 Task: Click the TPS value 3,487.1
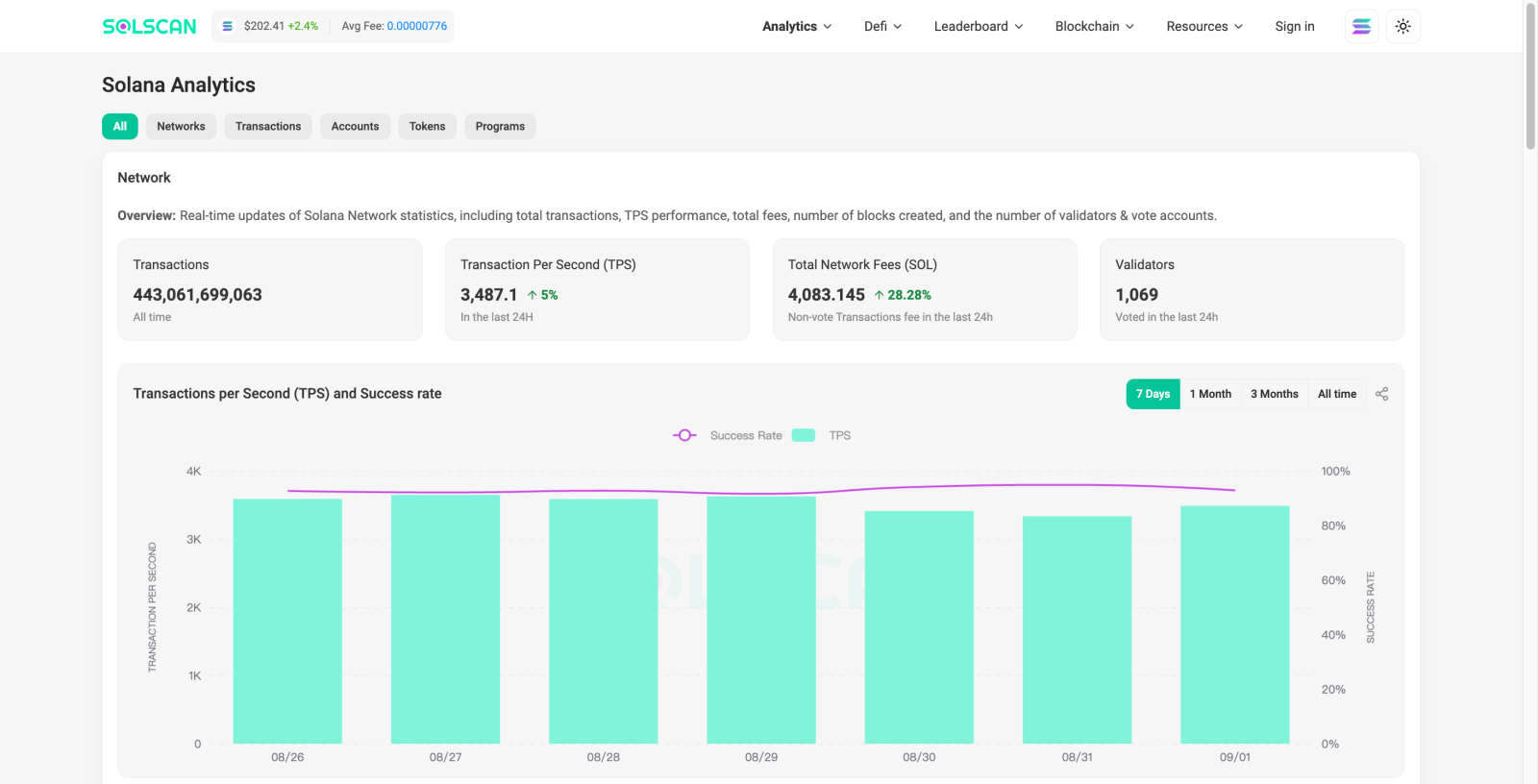coord(488,295)
